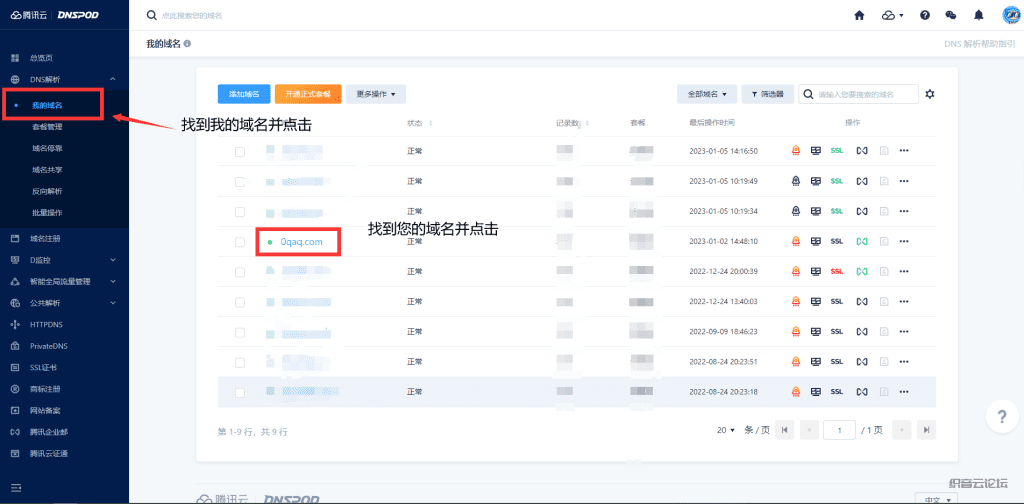Screen dimensions: 1024x504
Task: Click SSL icon in the first domain row
Action: click(837, 151)
